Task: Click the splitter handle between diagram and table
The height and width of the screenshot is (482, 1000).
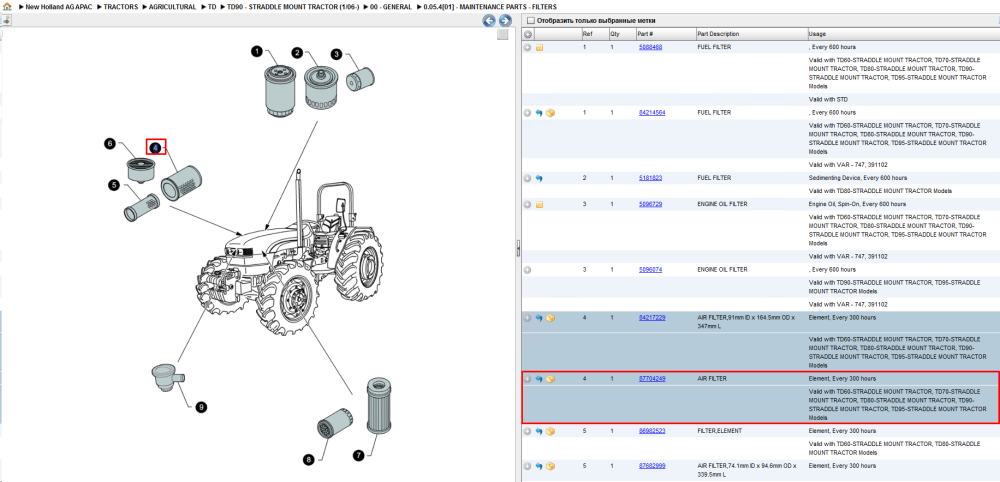Action: tap(517, 249)
